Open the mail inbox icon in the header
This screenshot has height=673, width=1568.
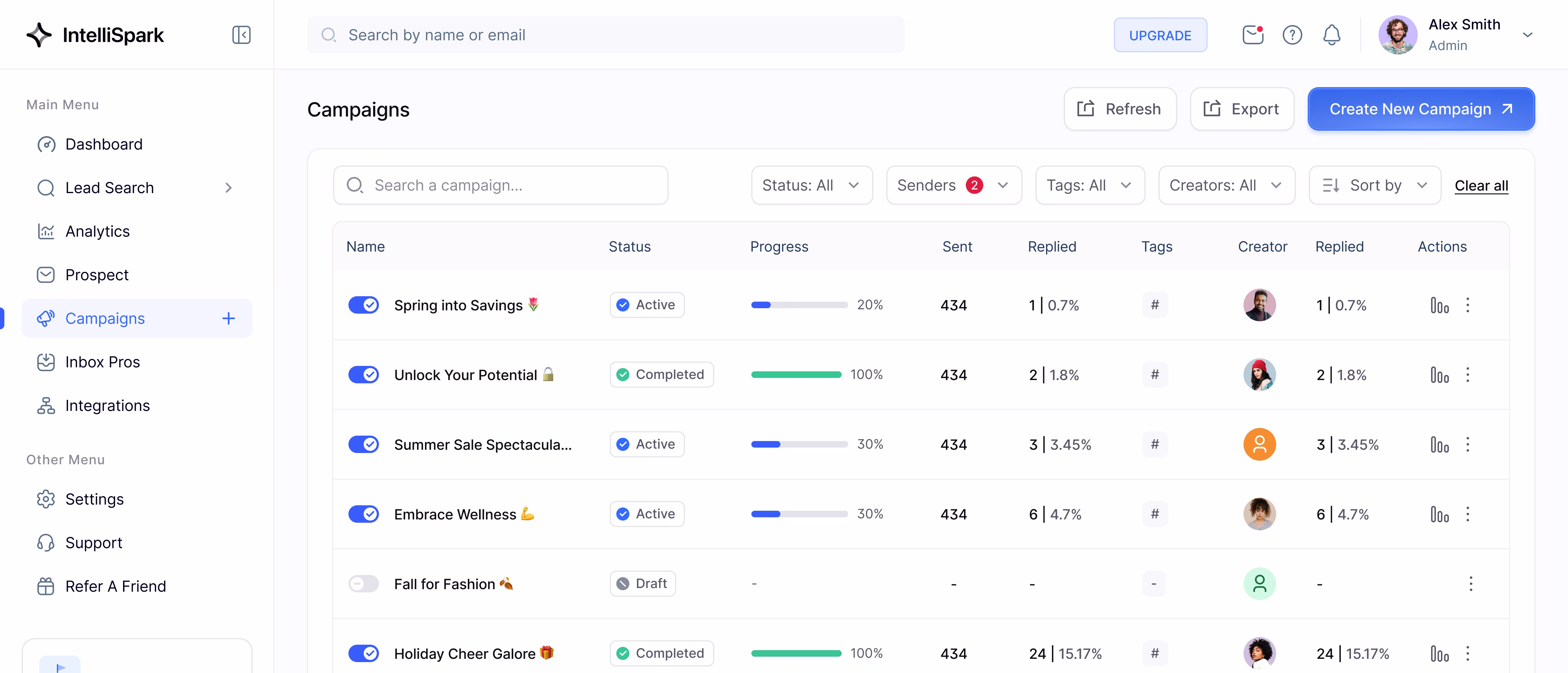pyautogui.click(x=1252, y=35)
